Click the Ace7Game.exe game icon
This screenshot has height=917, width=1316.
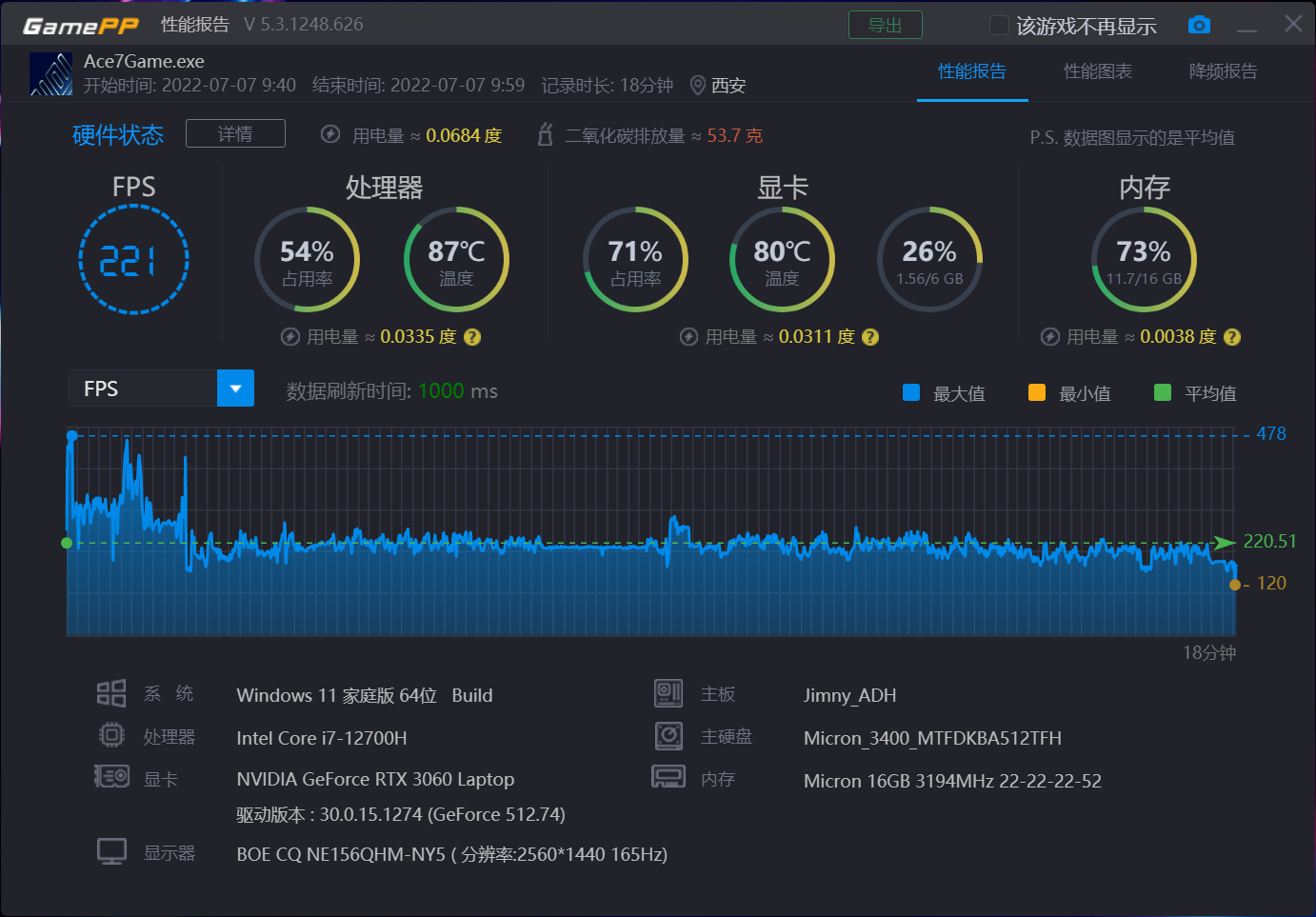pos(51,73)
